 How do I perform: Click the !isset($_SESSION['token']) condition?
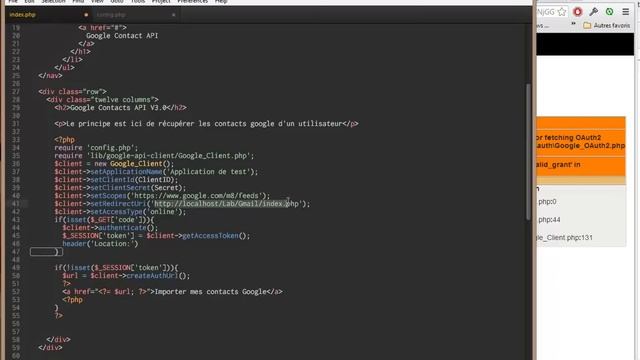pos(116,268)
